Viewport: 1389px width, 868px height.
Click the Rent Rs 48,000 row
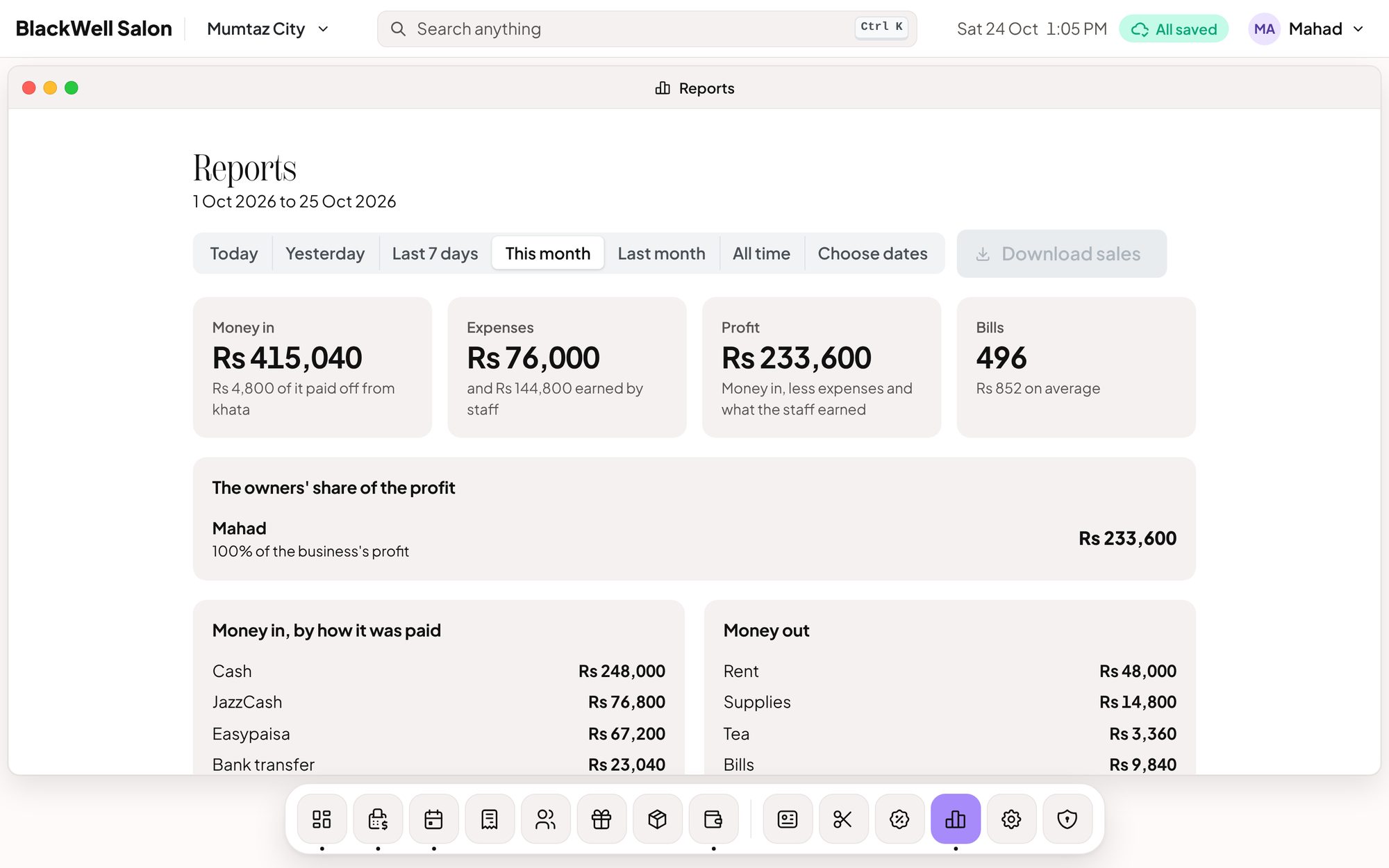949,671
